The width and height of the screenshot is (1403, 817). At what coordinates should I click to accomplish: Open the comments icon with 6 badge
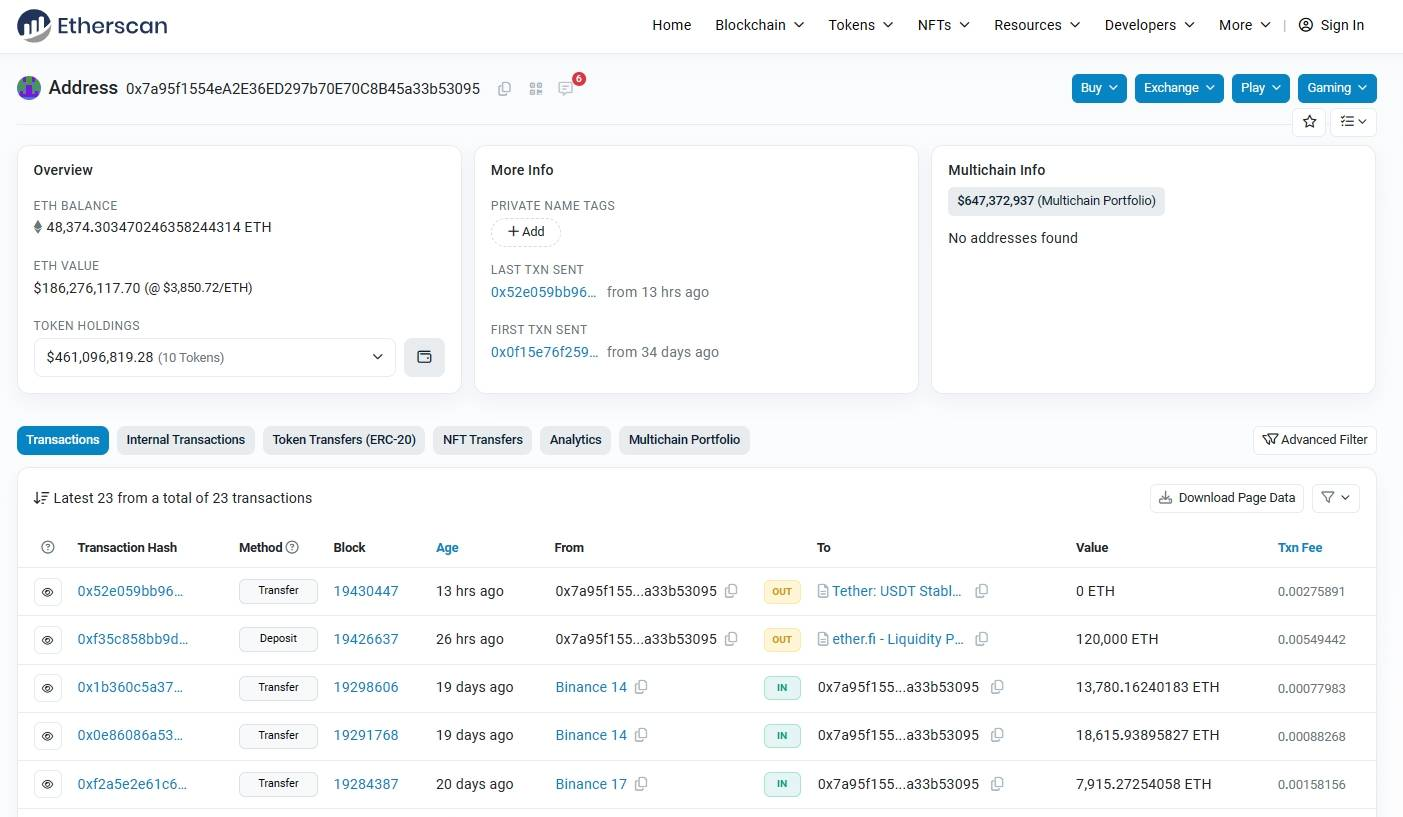566,89
